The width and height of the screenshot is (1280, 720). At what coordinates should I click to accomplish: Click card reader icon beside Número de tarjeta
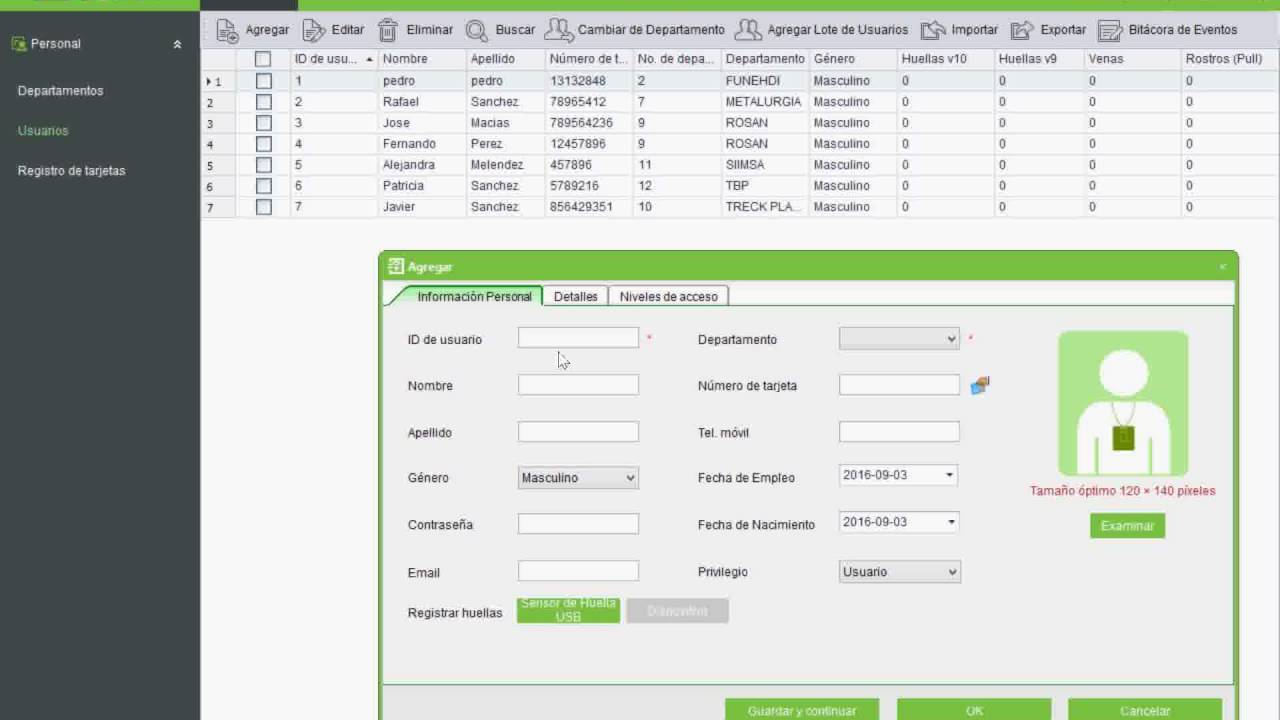click(980, 385)
